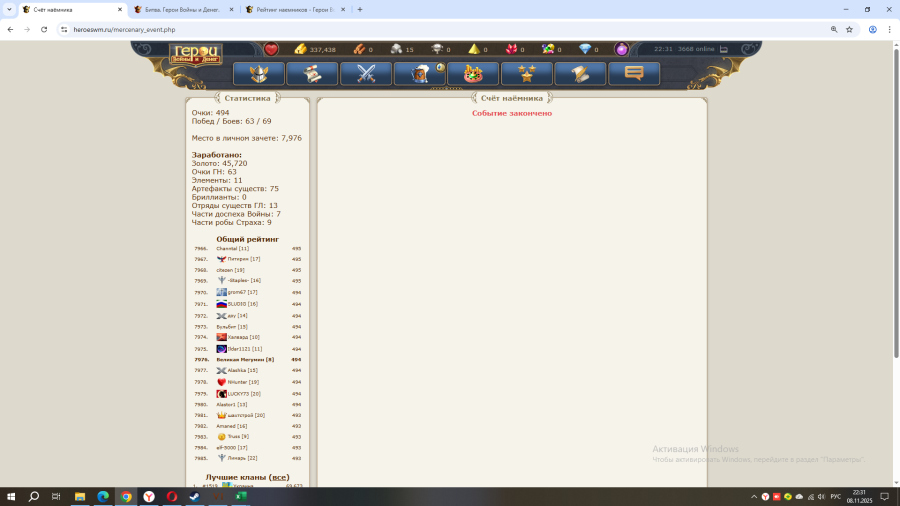Image resolution: width=900 pixels, height=506 pixels.
Task: Open the map scroll menu icon
Action: 312,74
